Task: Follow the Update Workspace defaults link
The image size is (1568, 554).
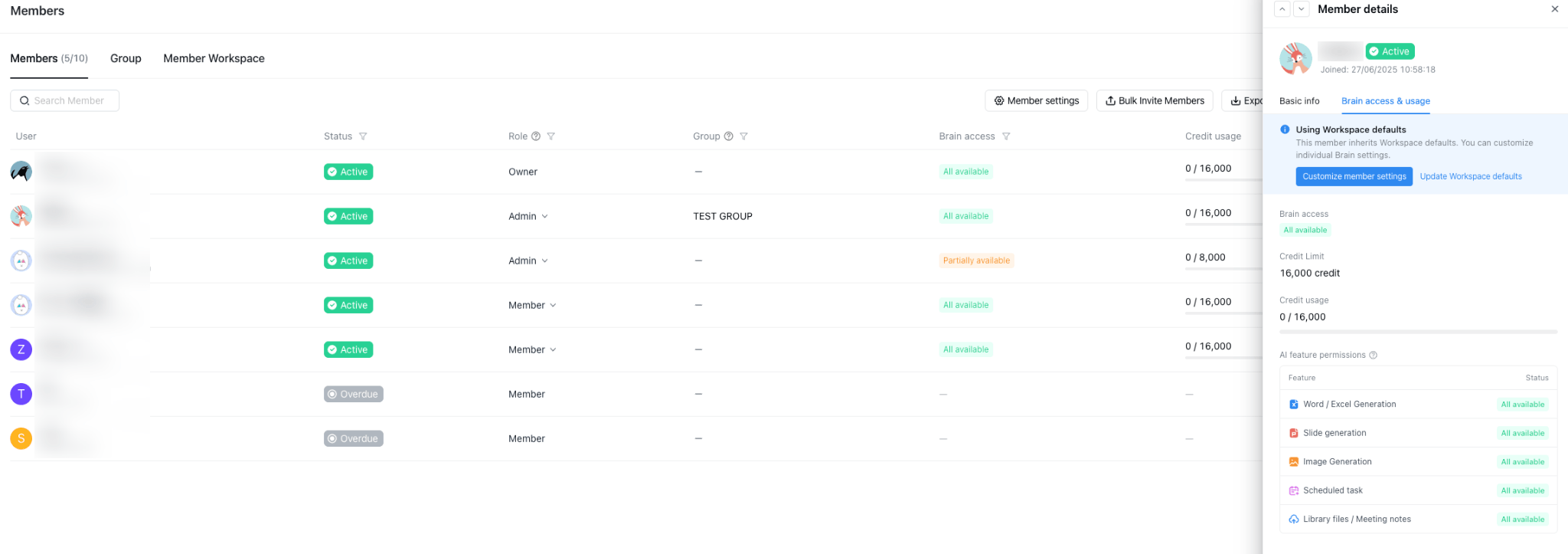Action: (x=1471, y=176)
